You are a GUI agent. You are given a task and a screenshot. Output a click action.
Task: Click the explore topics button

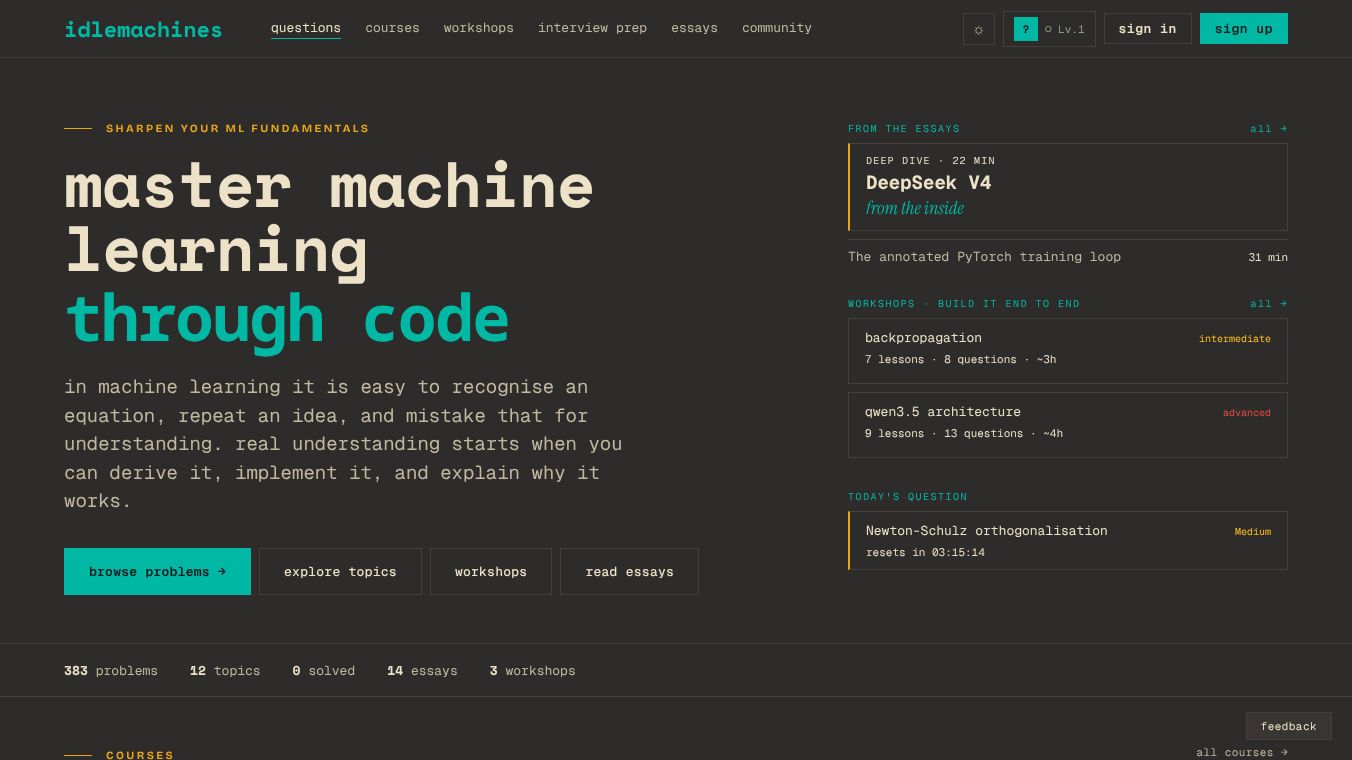click(x=340, y=572)
